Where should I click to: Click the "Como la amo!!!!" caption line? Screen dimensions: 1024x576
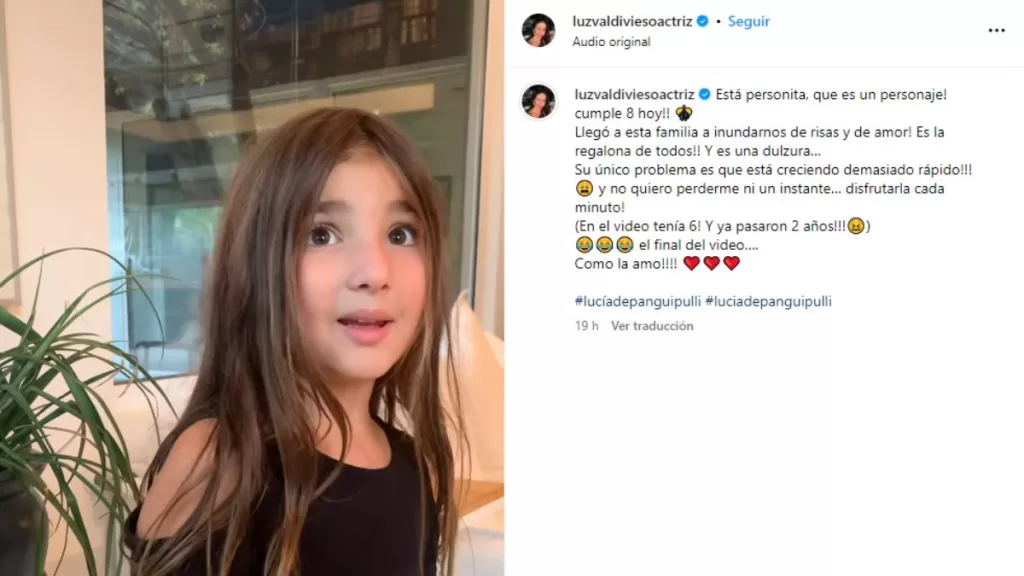(626, 264)
